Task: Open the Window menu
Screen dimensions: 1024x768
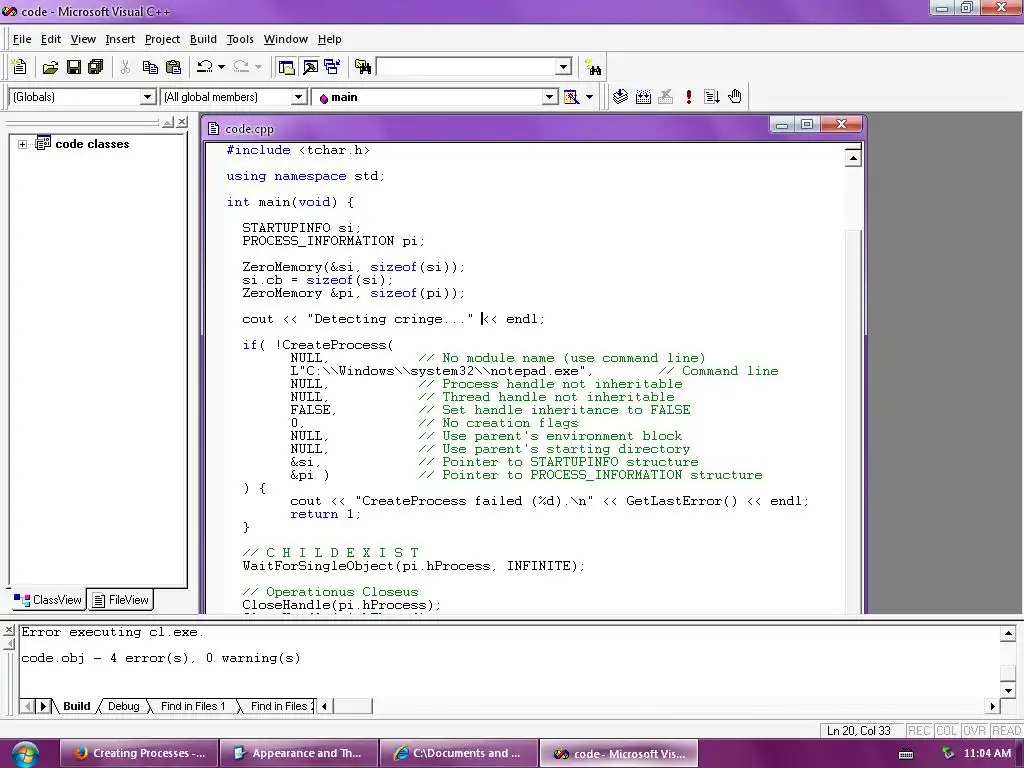Action: (x=285, y=39)
